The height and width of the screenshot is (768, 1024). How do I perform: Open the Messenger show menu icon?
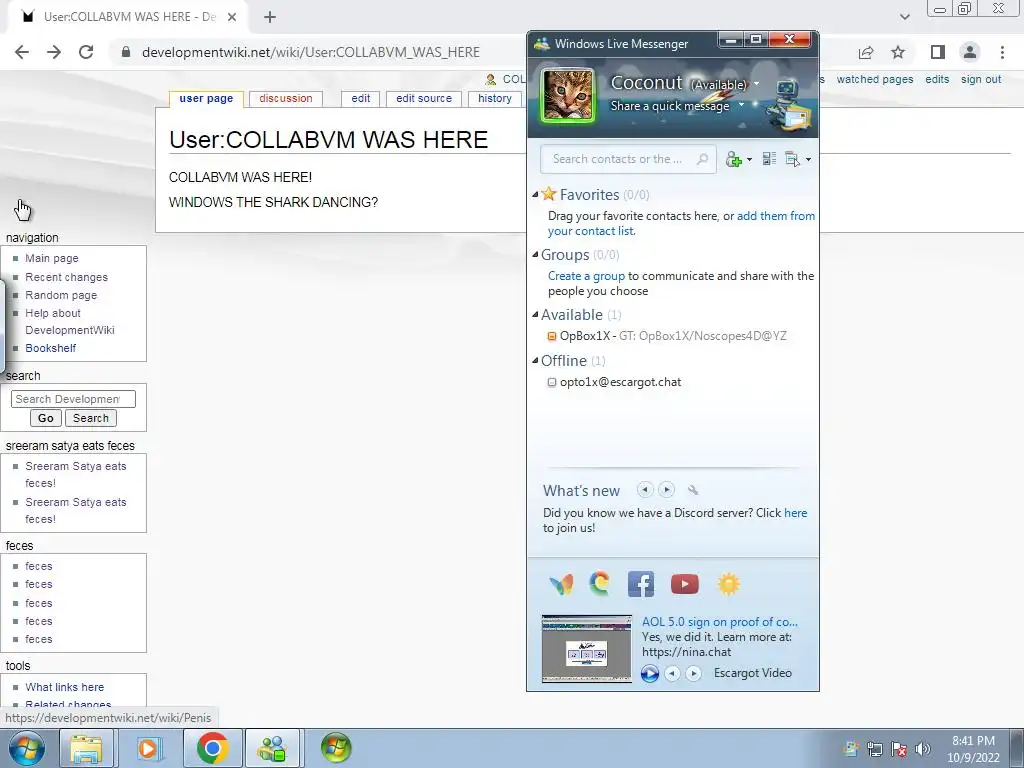point(793,159)
